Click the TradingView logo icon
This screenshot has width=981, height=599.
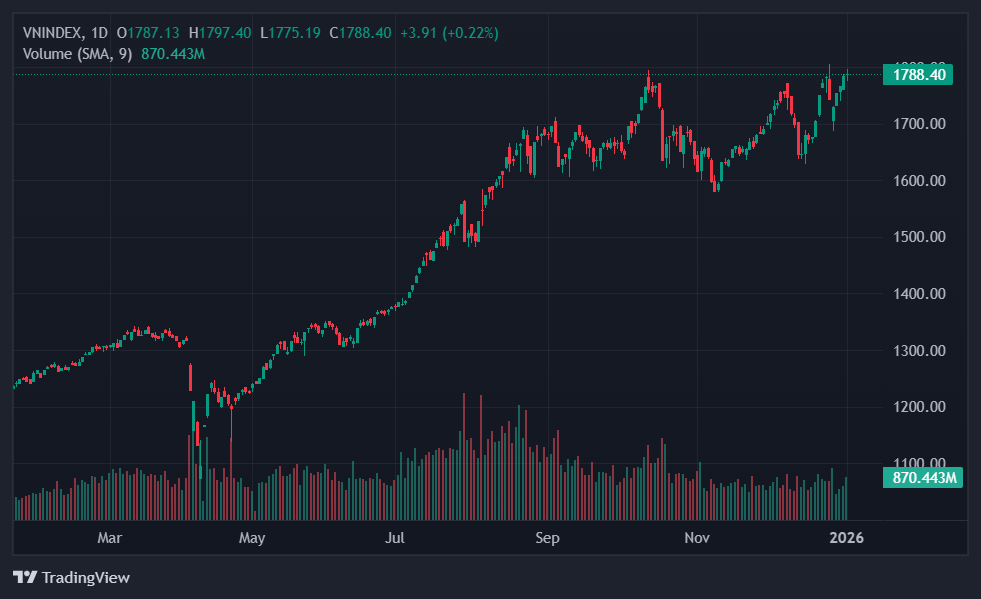[x=25, y=577]
